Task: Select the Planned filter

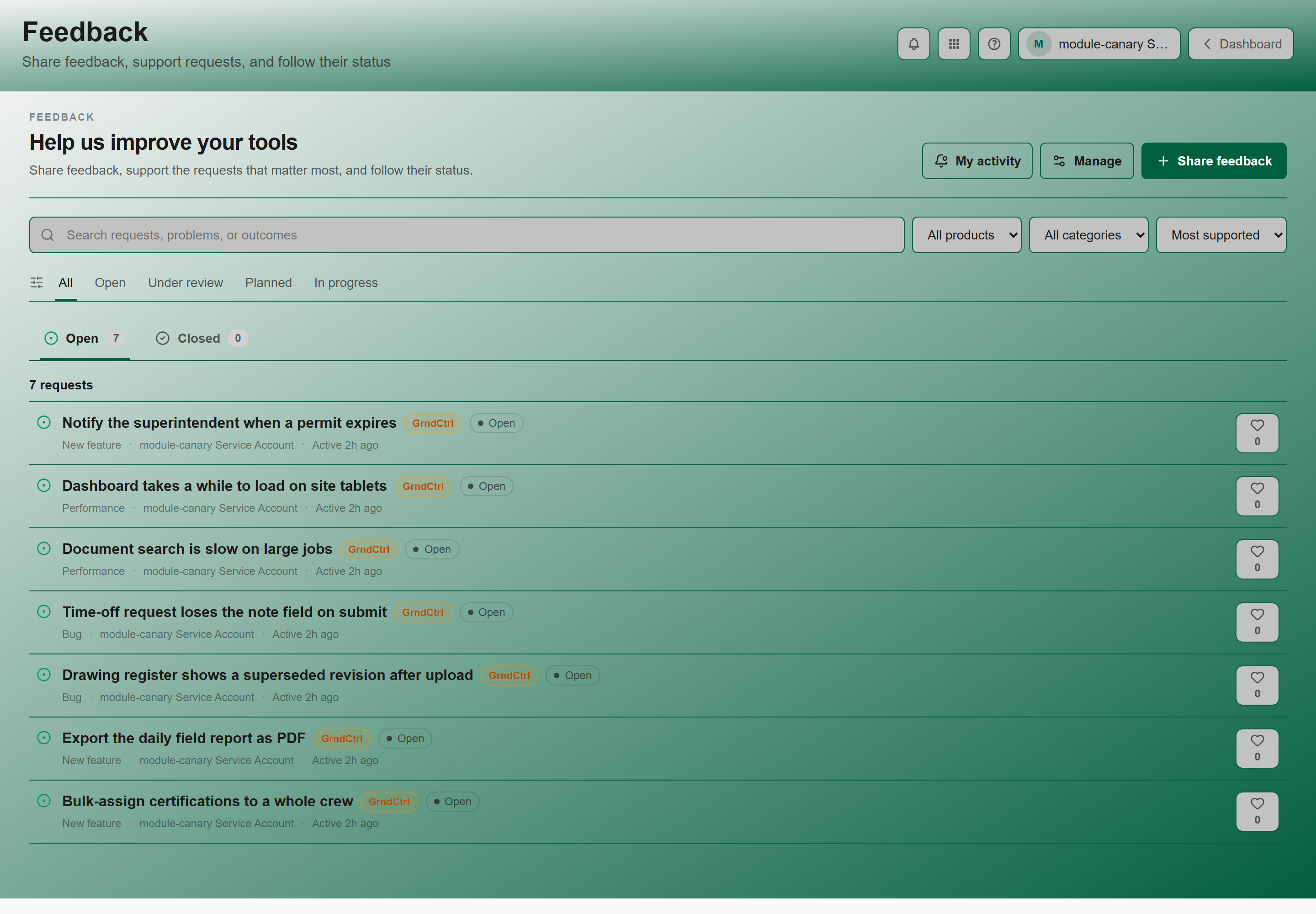Action: coord(269,283)
